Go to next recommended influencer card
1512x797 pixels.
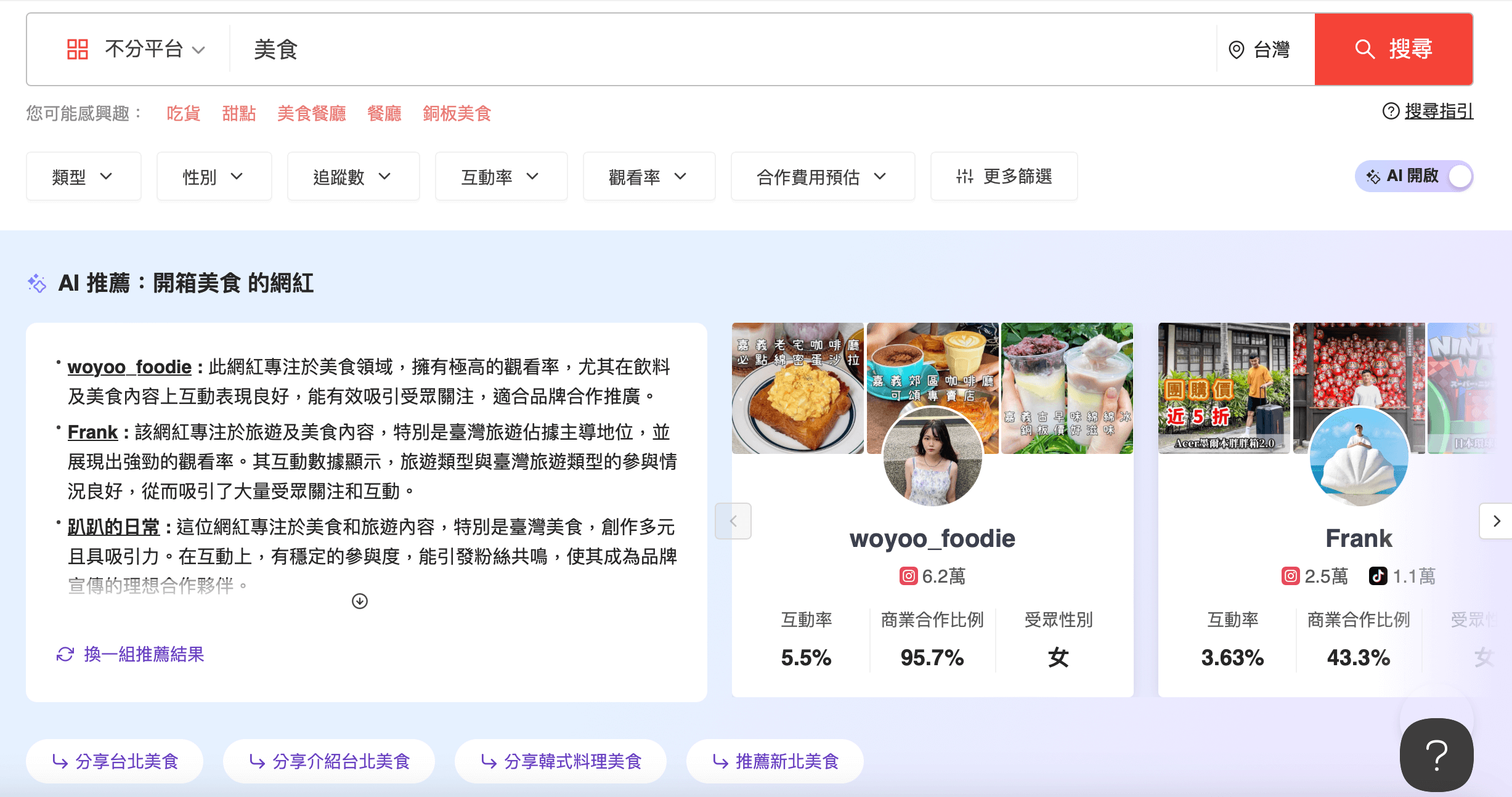(1496, 521)
